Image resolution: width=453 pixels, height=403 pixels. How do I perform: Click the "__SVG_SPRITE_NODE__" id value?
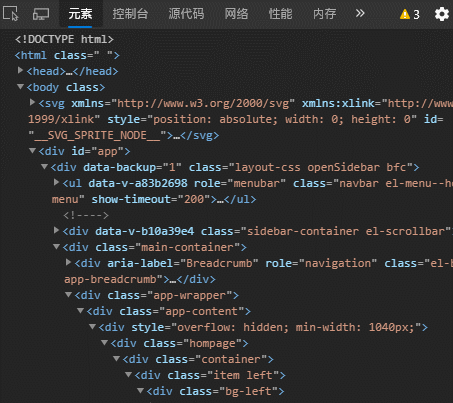click(x=97, y=135)
